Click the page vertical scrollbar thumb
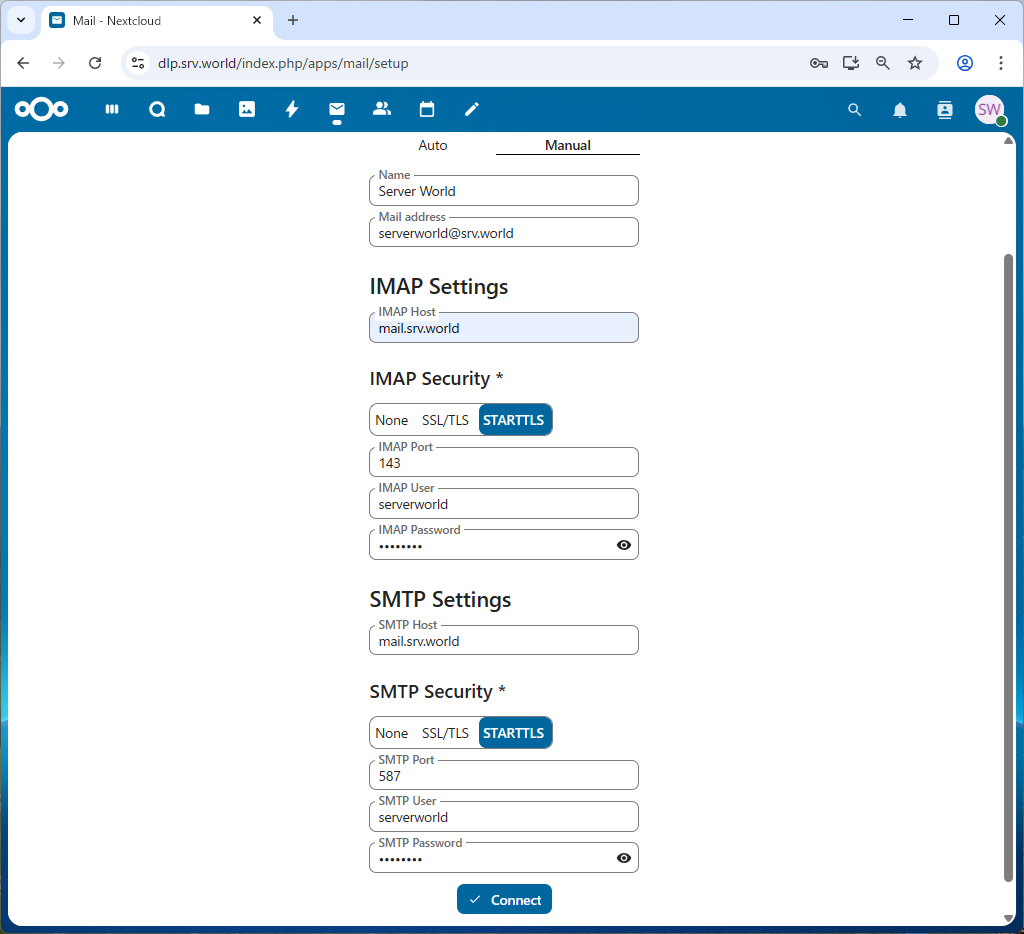Viewport: 1024px width, 934px height. [1008, 568]
